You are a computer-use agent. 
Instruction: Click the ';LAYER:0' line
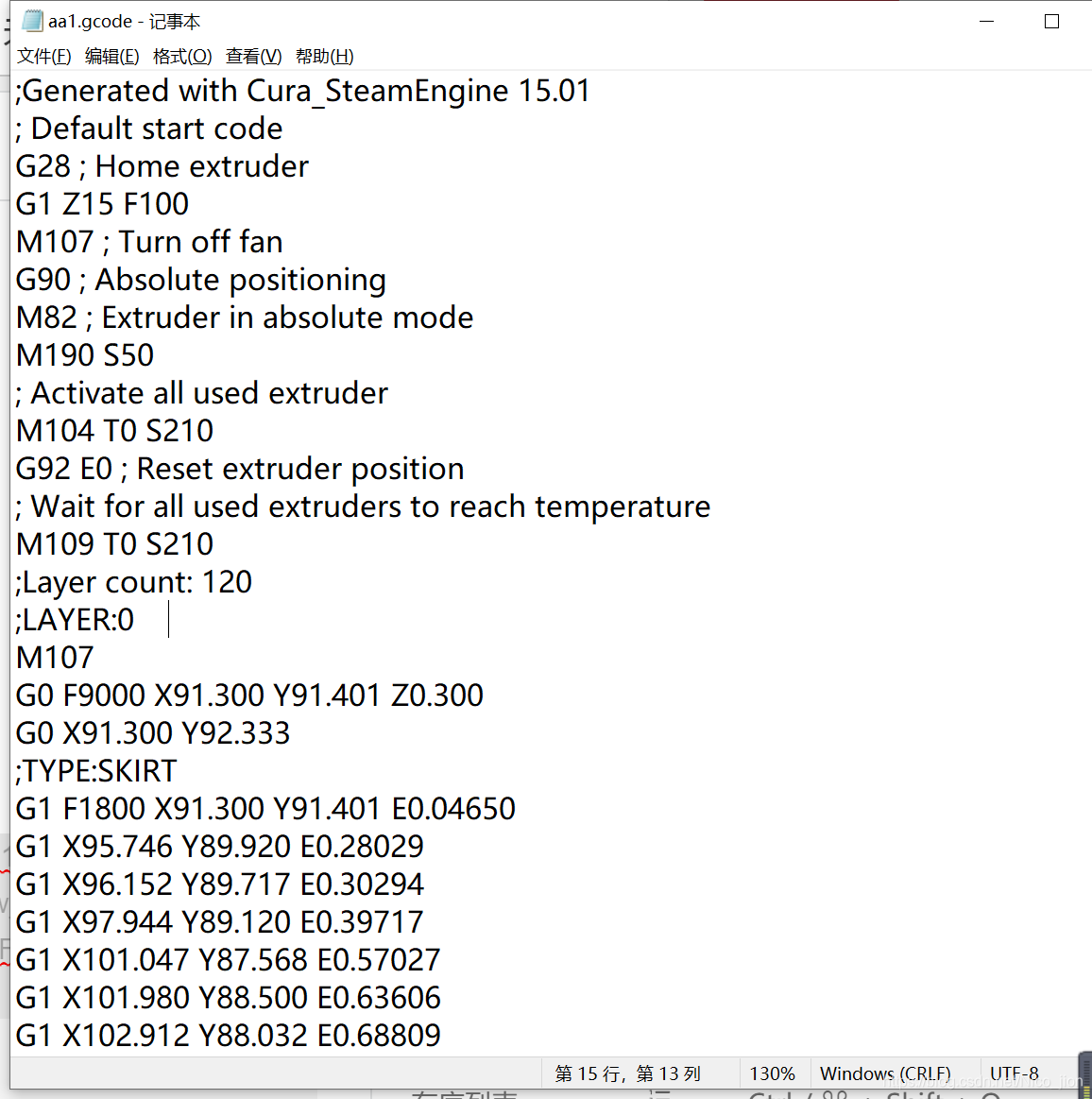[75, 620]
